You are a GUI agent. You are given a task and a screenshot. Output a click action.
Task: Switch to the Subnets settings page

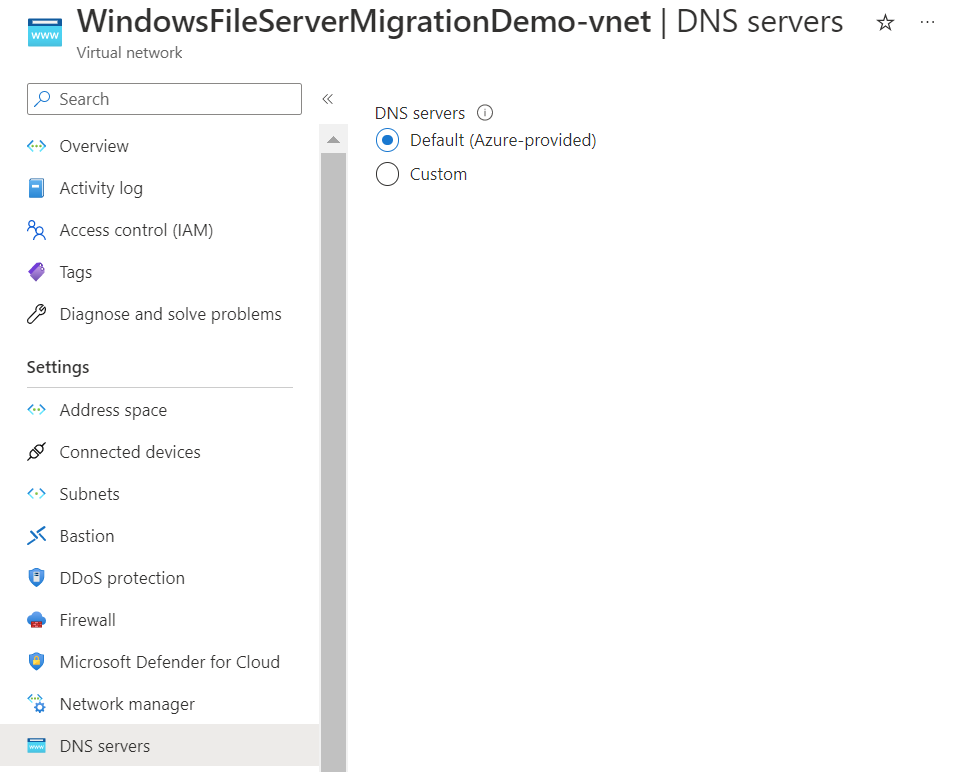click(x=88, y=494)
